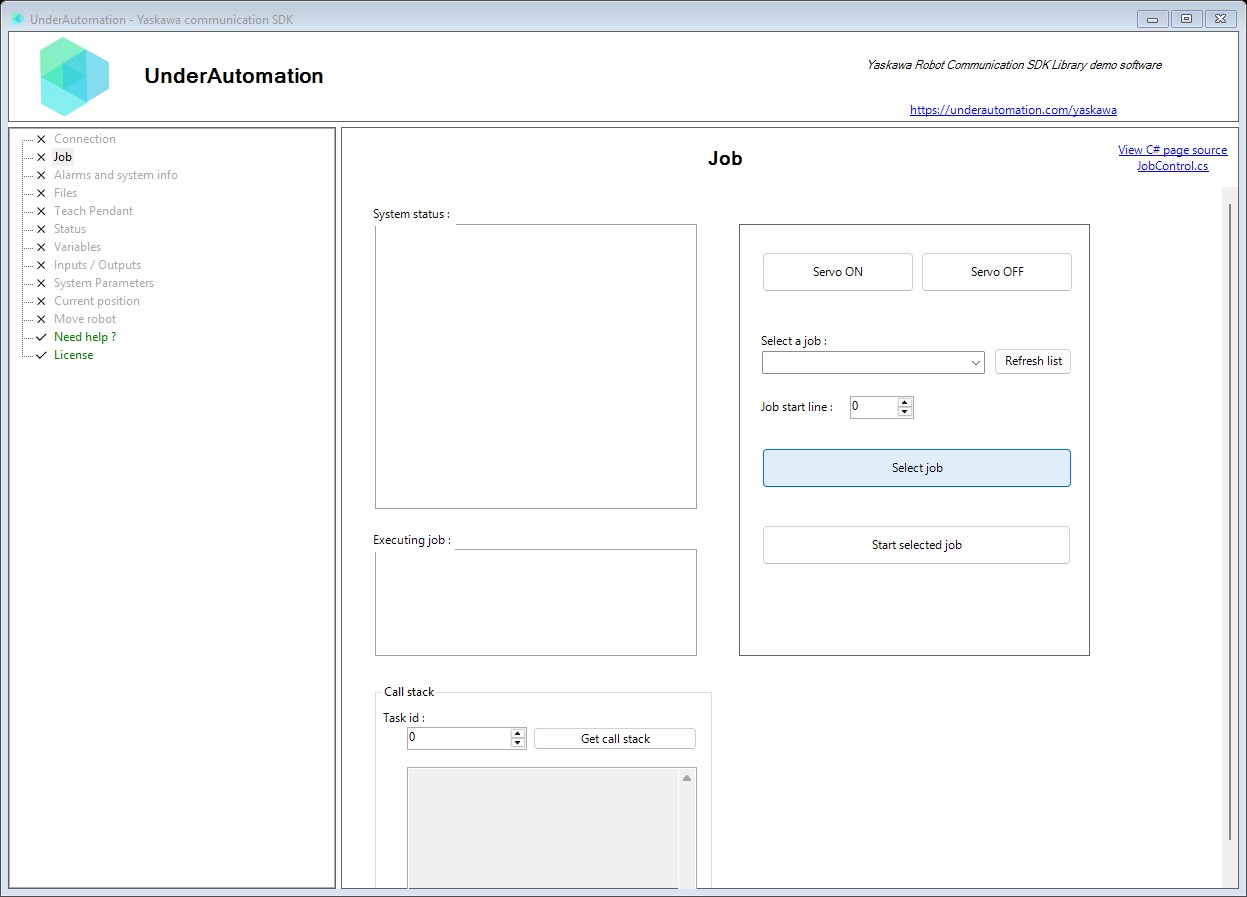Screen dimensions: 1247x897
Task: Open the Teach Pendant page
Action: pos(93,211)
